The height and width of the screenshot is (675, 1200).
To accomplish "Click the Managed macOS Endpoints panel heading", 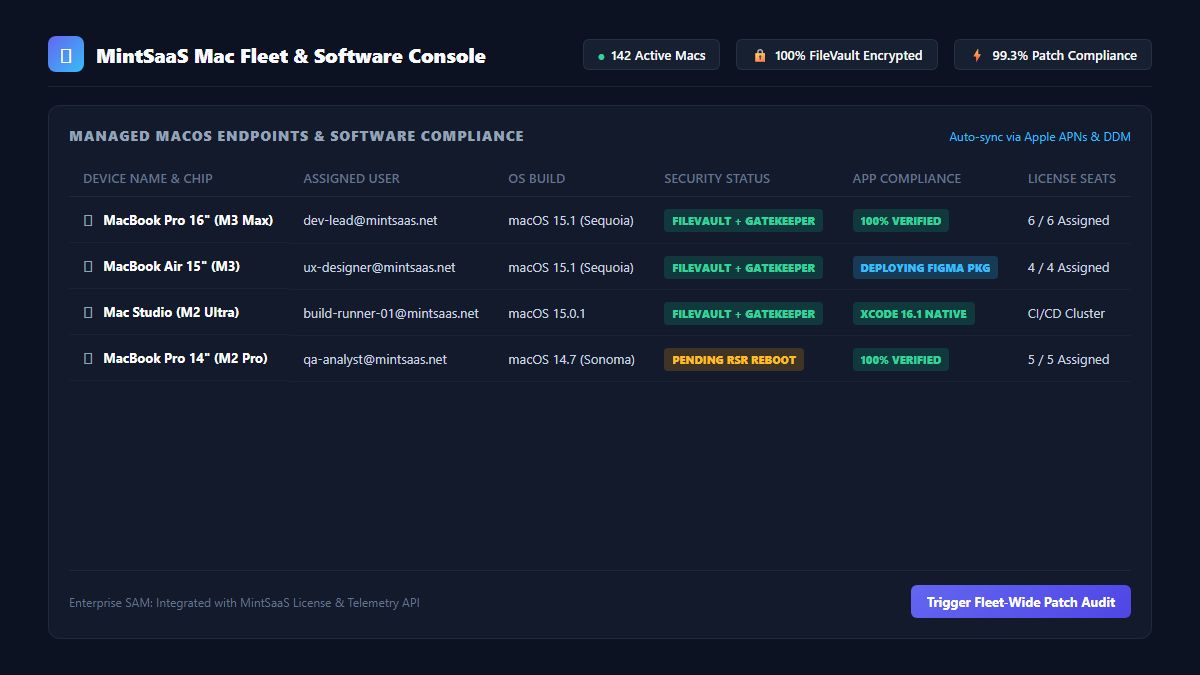I will [x=296, y=136].
